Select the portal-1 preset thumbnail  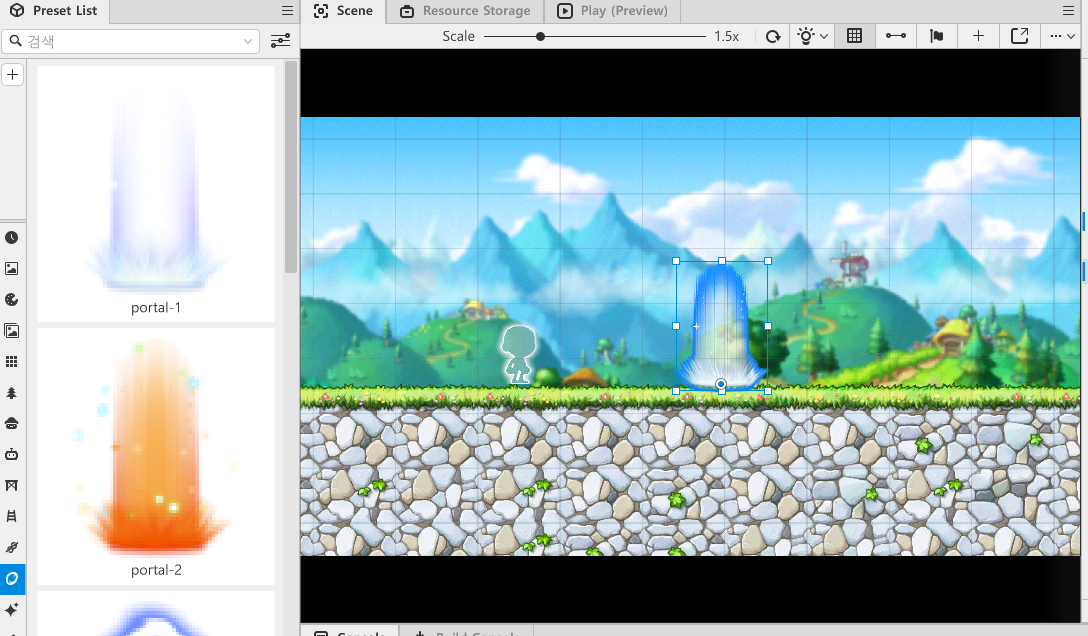point(156,194)
